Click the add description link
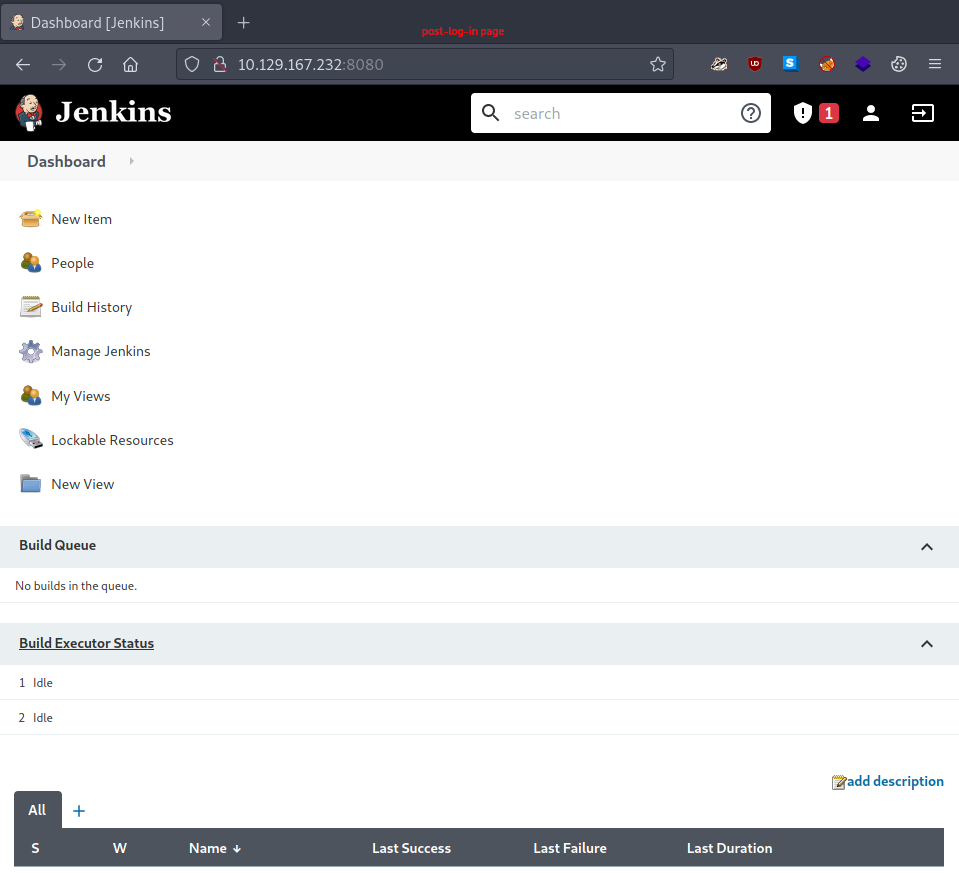959x873 pixels. coord(895,781)
